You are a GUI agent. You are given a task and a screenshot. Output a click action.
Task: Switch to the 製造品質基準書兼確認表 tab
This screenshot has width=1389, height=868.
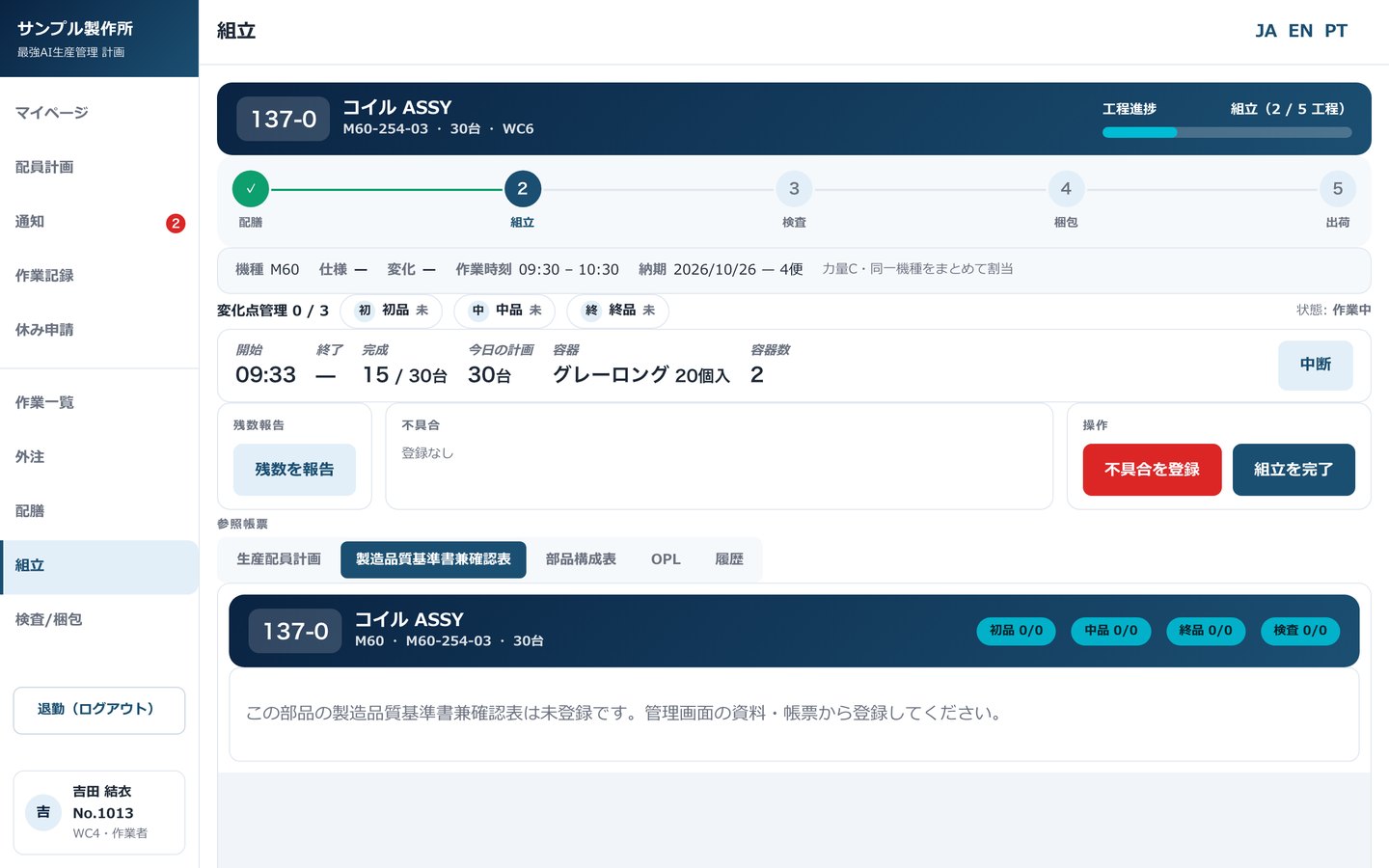(433, 559)
